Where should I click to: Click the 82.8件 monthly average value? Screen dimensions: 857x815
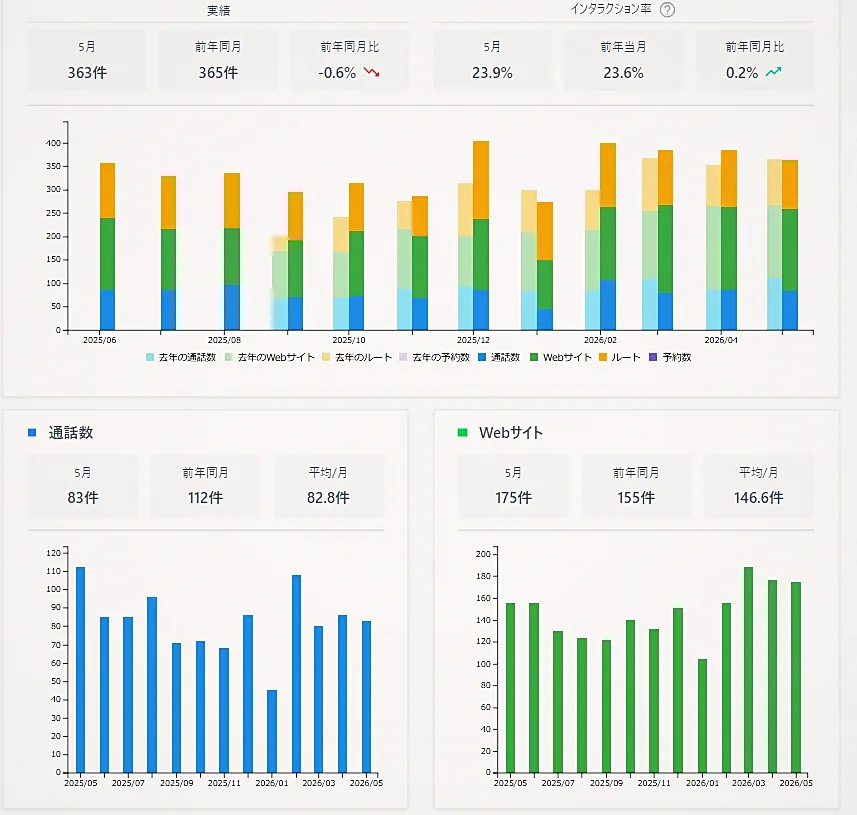click(x=328, y=497)
